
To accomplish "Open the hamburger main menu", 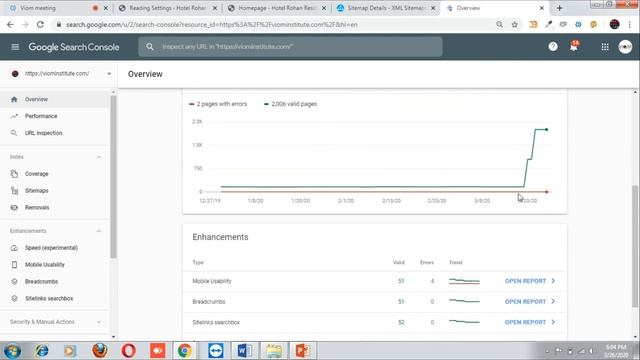I will [15, 47].
